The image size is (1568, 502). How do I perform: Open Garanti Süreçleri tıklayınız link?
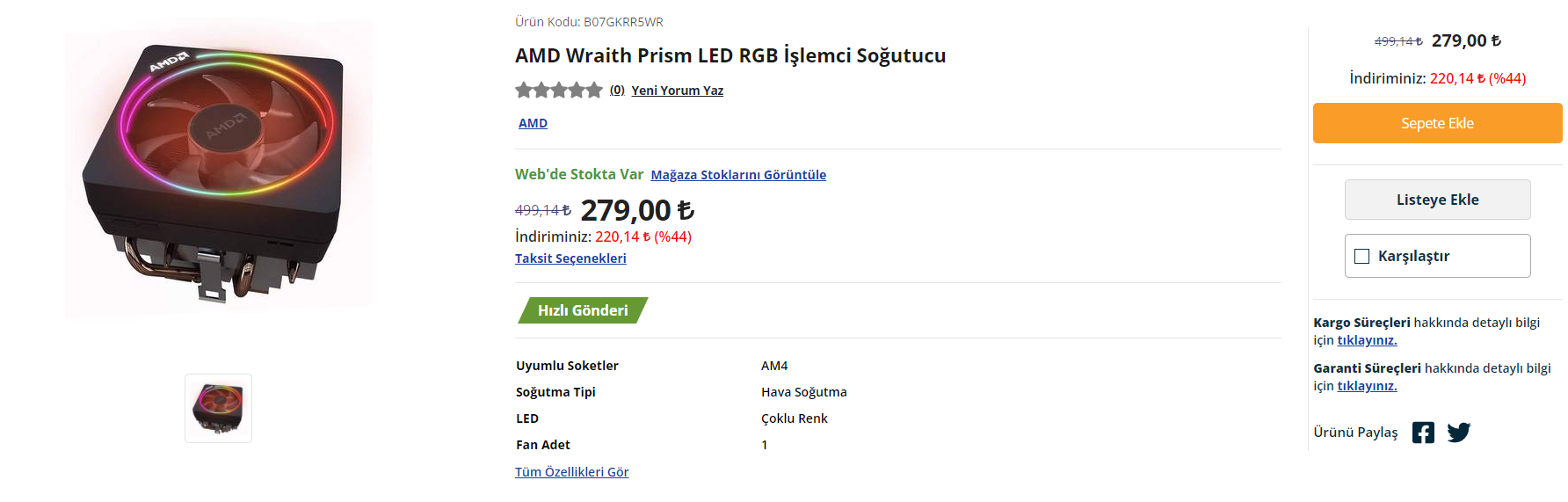point(1367,386)
